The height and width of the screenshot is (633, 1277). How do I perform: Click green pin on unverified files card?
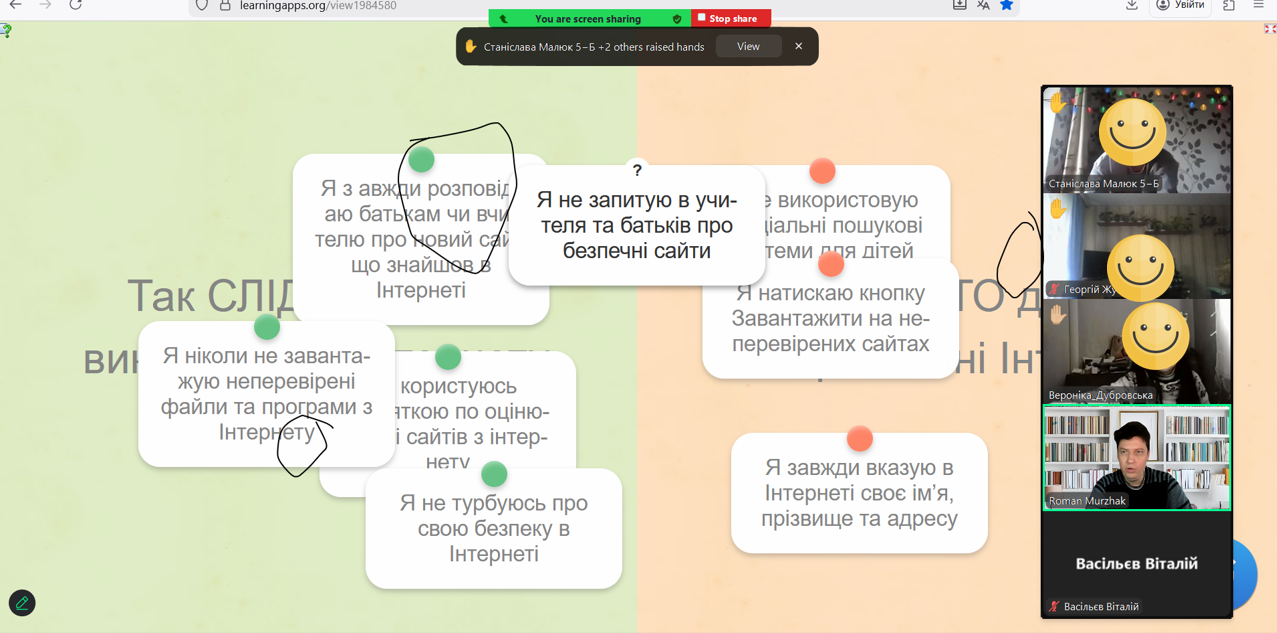click(x=267, y=327)
